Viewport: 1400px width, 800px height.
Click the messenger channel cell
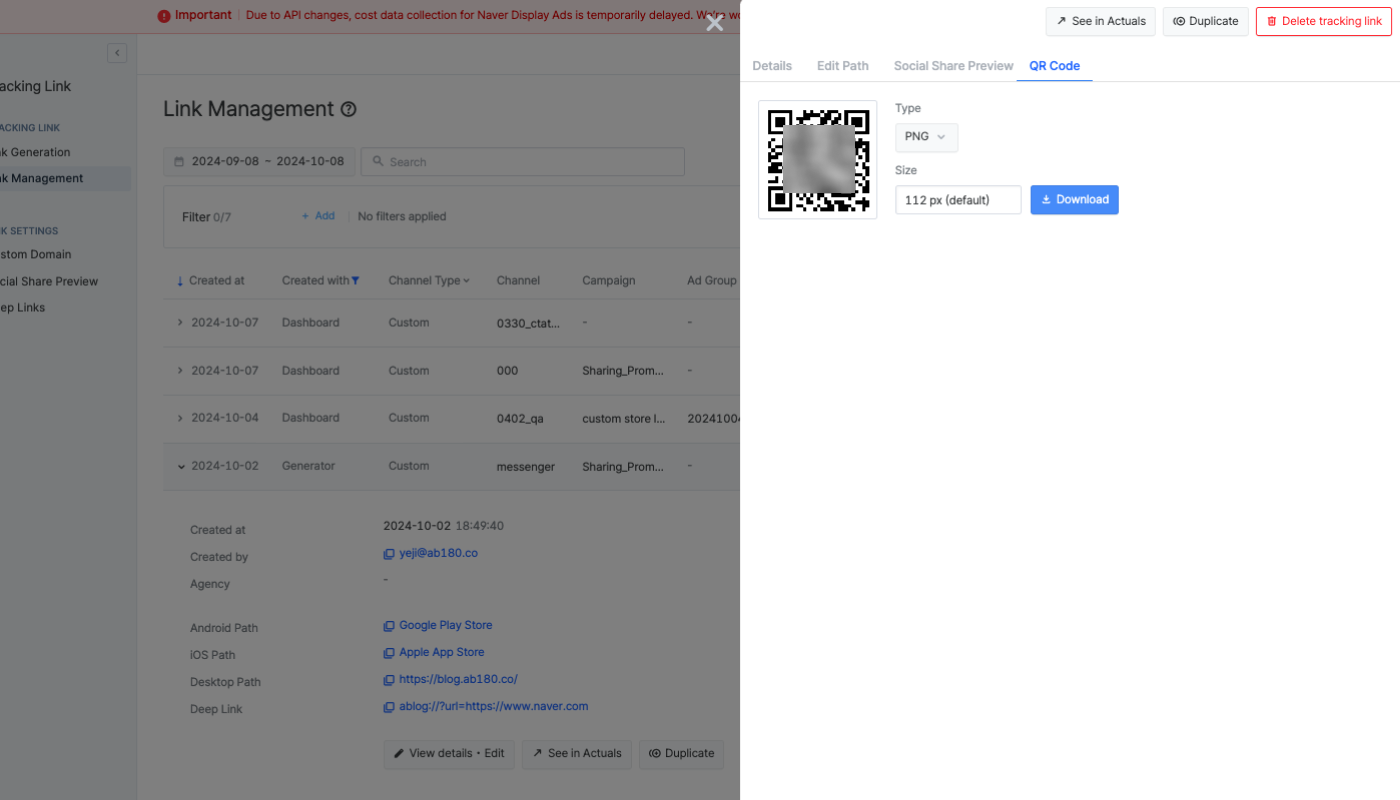(x=526, y=467)
